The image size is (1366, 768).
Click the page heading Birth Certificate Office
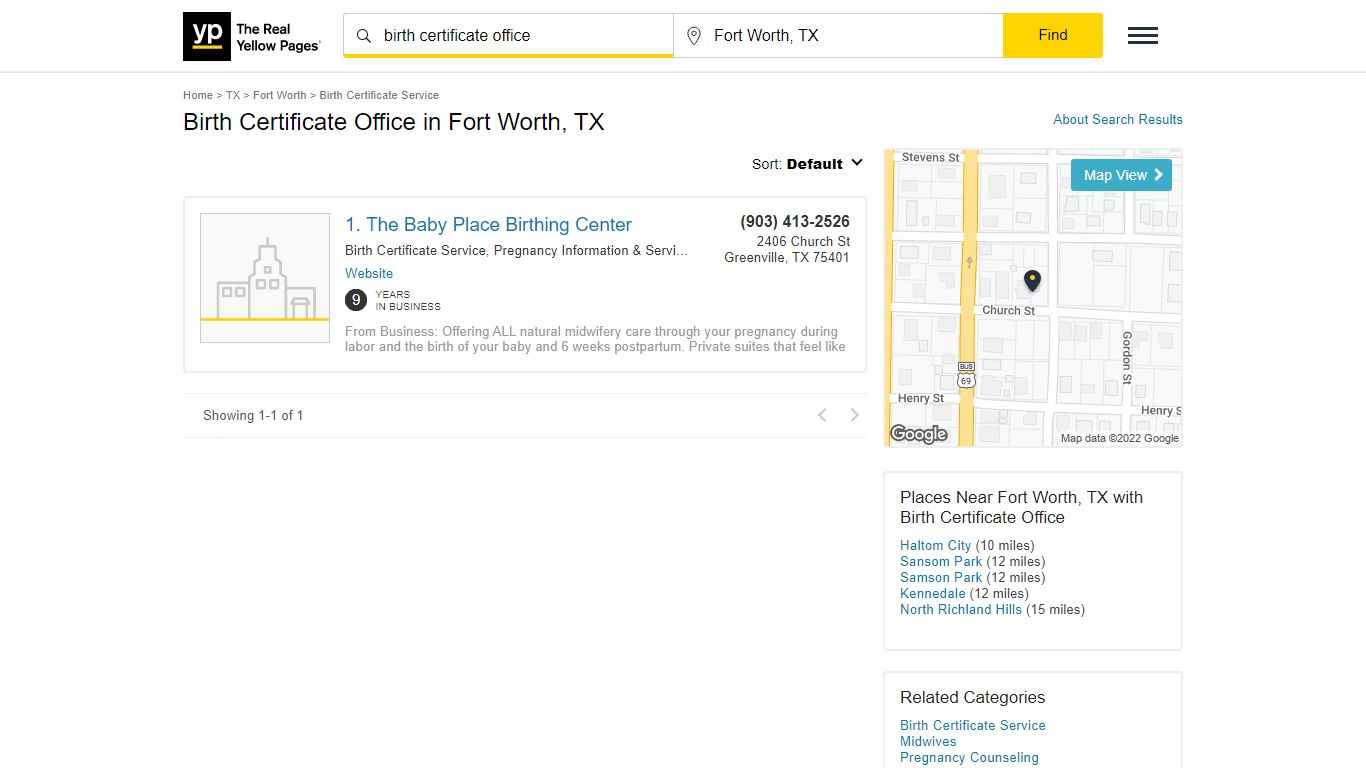point(394,122)
